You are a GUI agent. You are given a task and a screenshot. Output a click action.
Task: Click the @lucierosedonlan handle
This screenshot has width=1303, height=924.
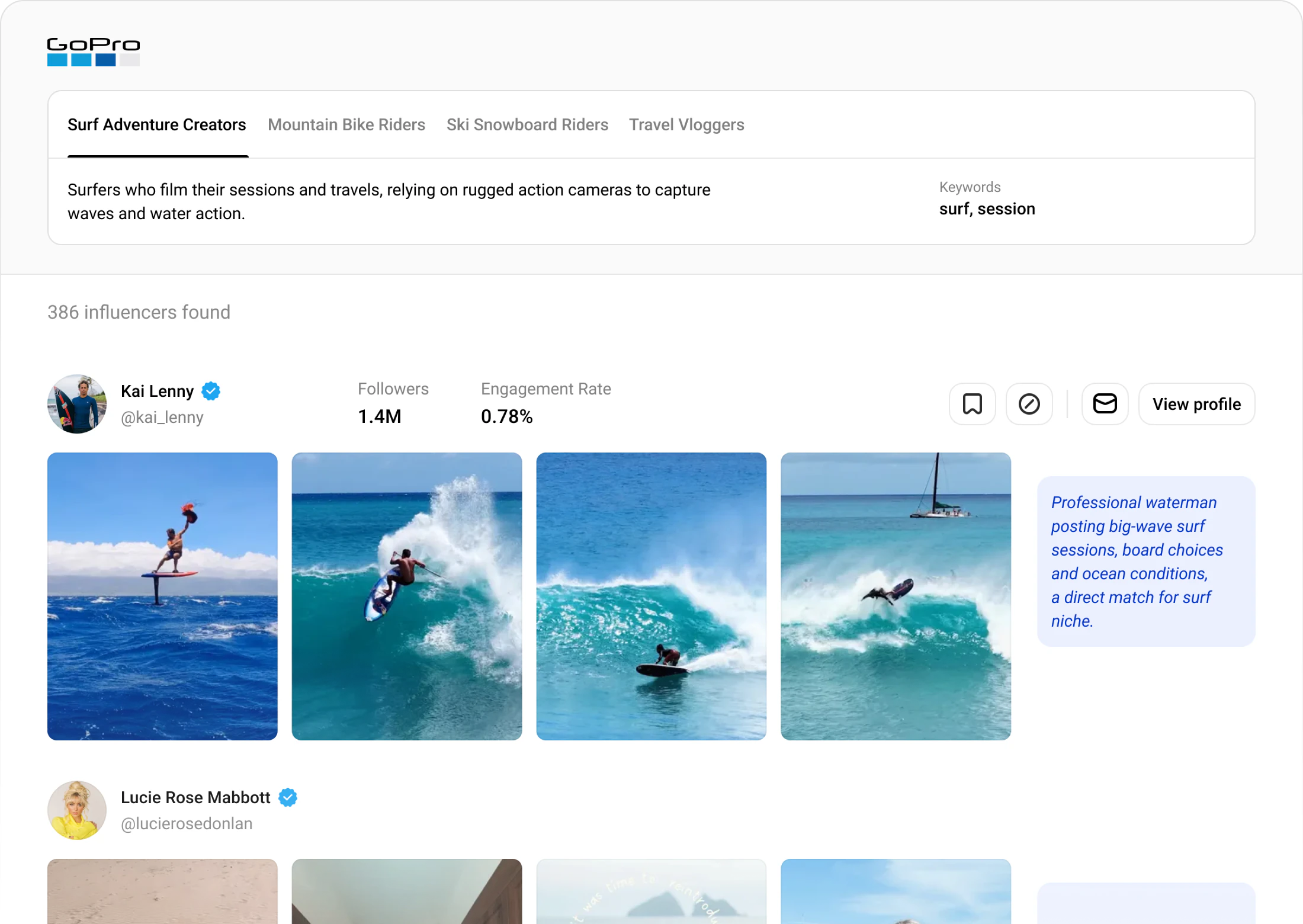[187, 824]
